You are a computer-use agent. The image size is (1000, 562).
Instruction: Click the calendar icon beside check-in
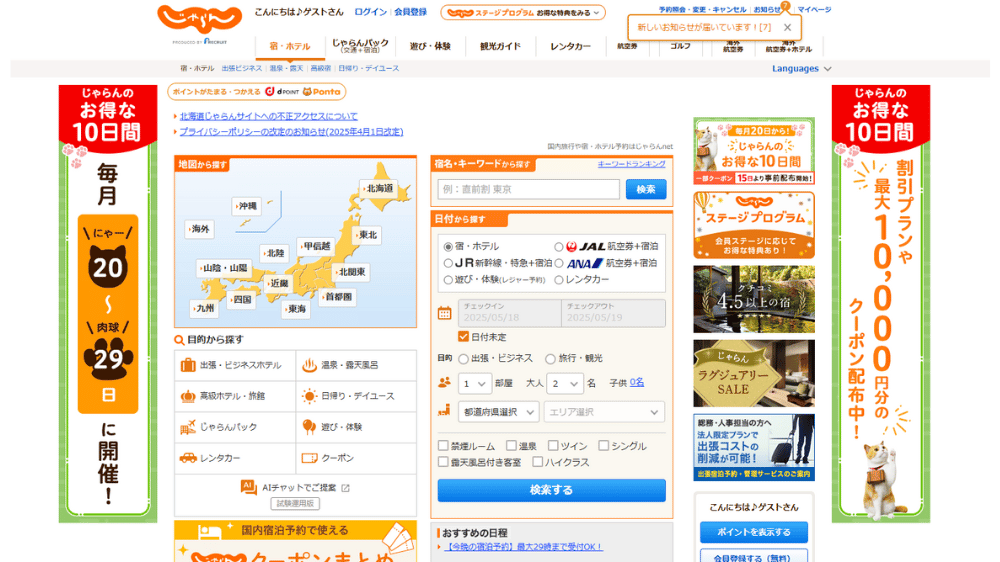tap(445, 313)
